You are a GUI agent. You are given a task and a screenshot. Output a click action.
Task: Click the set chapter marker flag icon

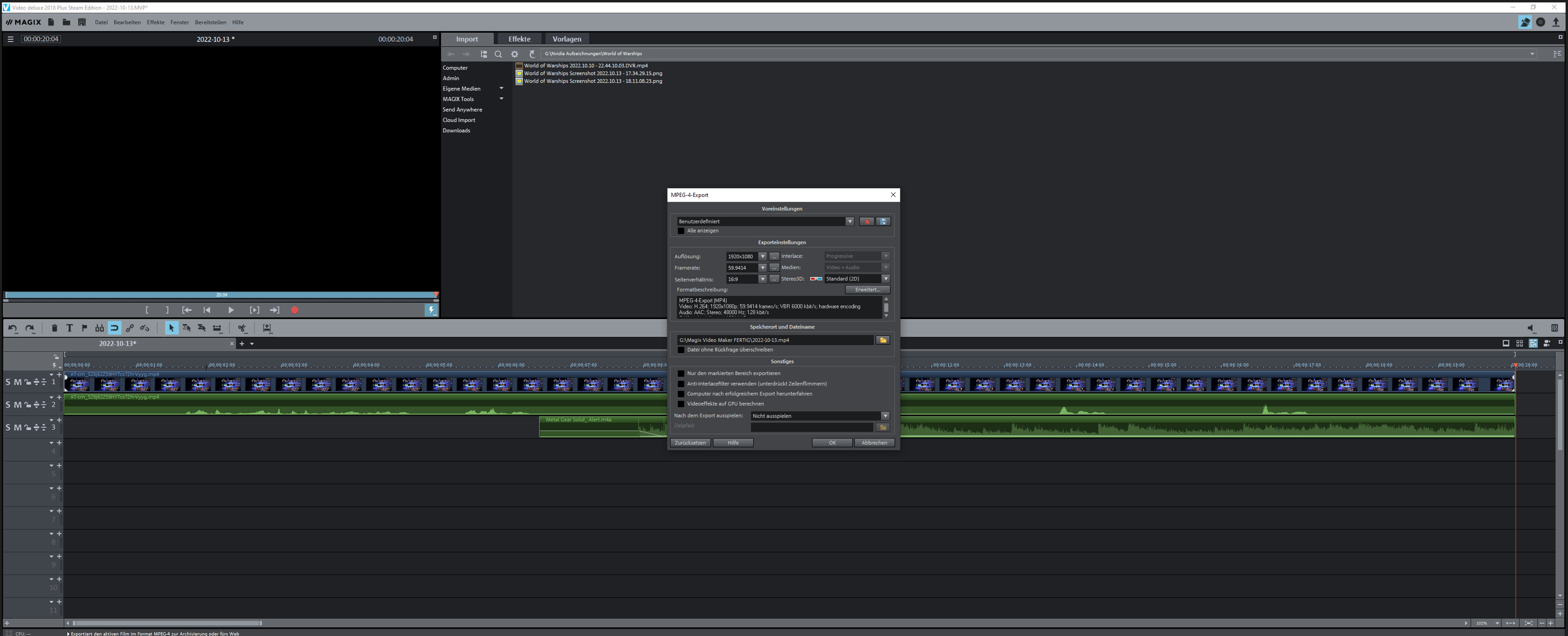coord(85,328)
